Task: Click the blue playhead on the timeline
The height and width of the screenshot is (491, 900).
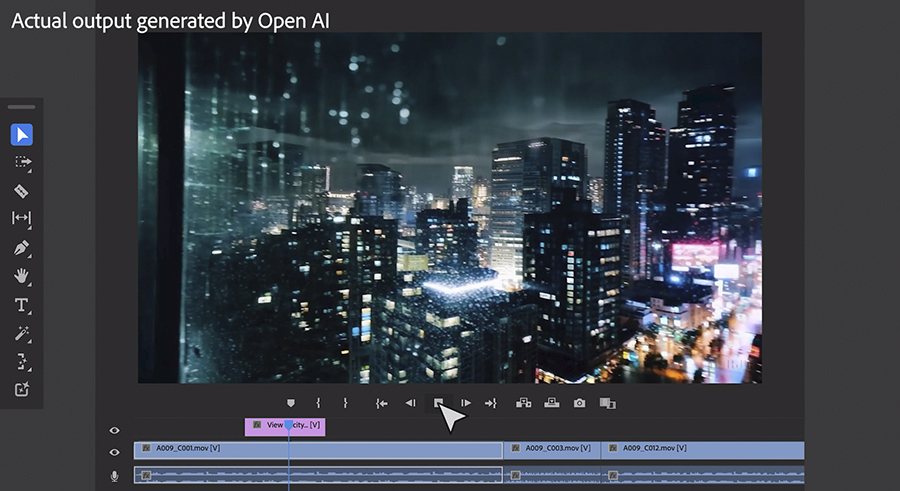Action: pyautogui.click(x=289, y=425)
